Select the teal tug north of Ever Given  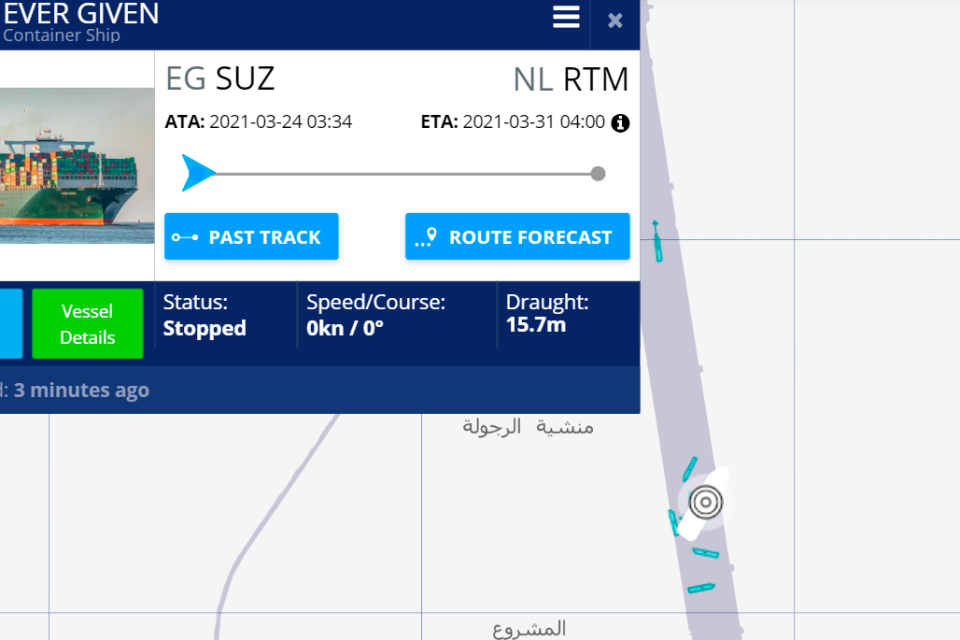[690, 469]
